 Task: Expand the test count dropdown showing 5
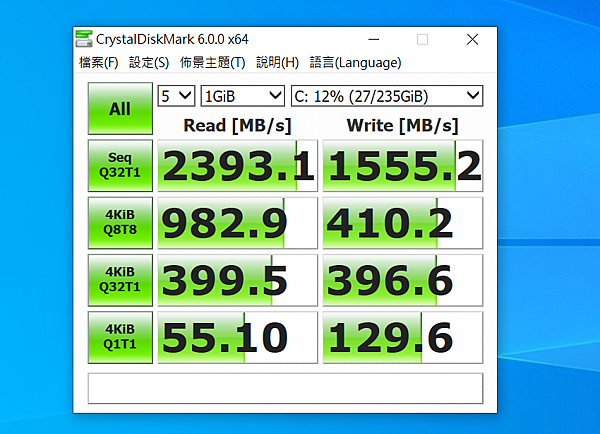176,96
